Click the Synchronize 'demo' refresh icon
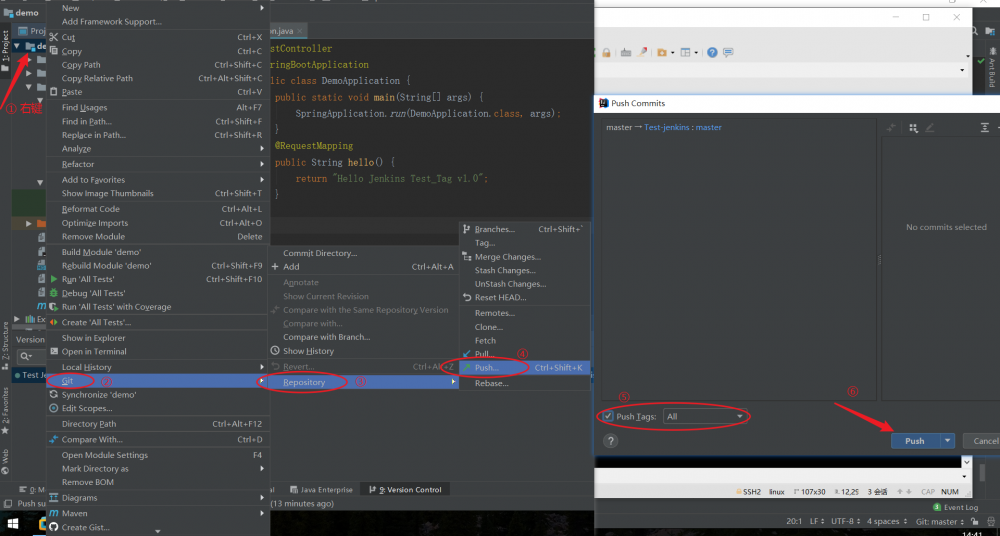 [54, 395]
